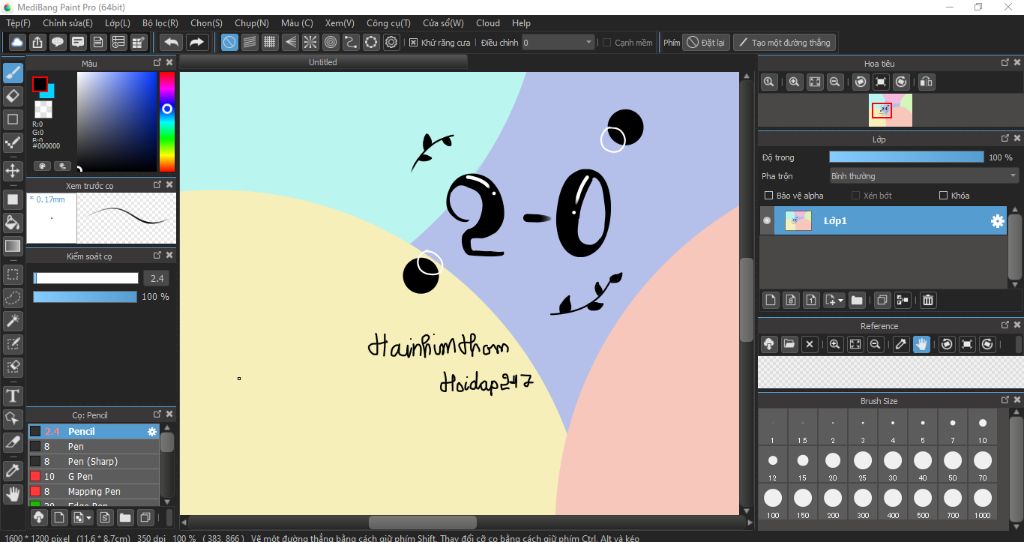Screen dimensions: 1024x542
Task: Select the rectangular Select tool
Action: coord(12,274)
